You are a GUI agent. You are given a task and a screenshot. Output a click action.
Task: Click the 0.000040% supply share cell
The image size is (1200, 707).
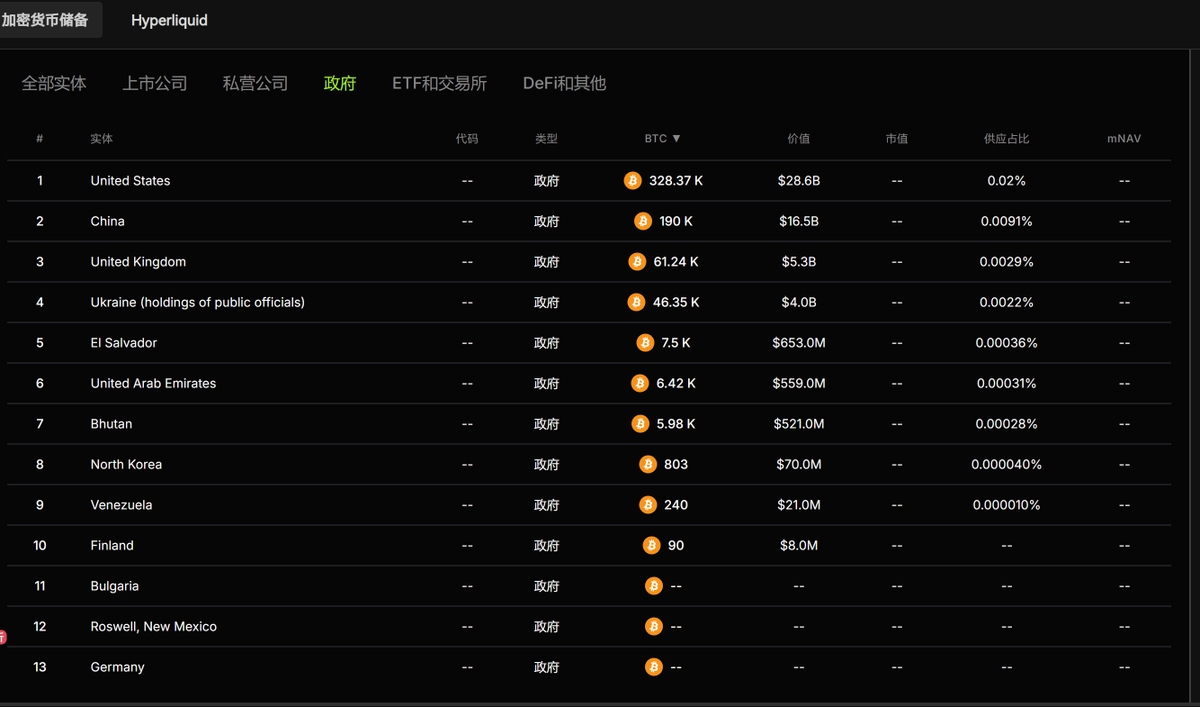[1006, 464]
